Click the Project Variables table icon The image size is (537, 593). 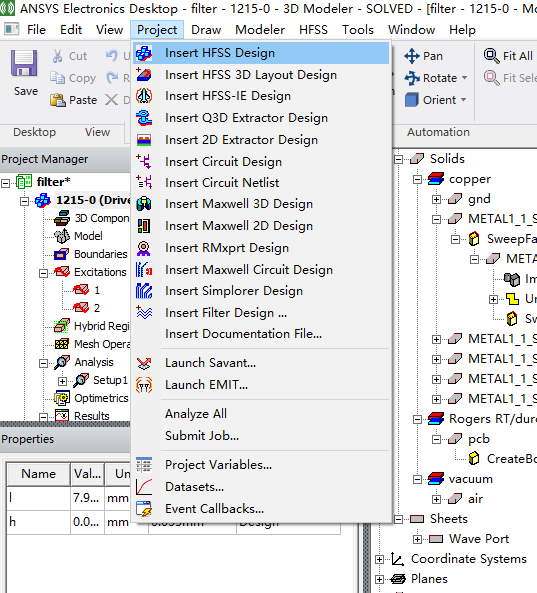click(144, 465)
